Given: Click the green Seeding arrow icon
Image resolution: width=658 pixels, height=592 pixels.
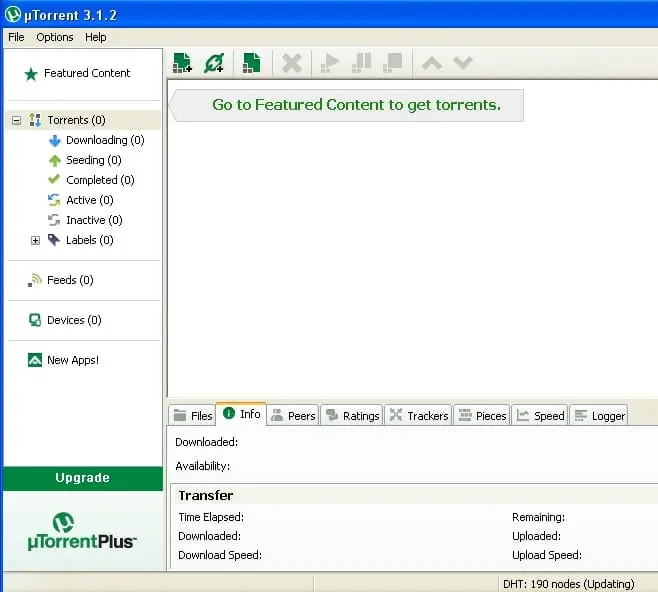Looking at the screenshot, I should [x=55, y=160].
